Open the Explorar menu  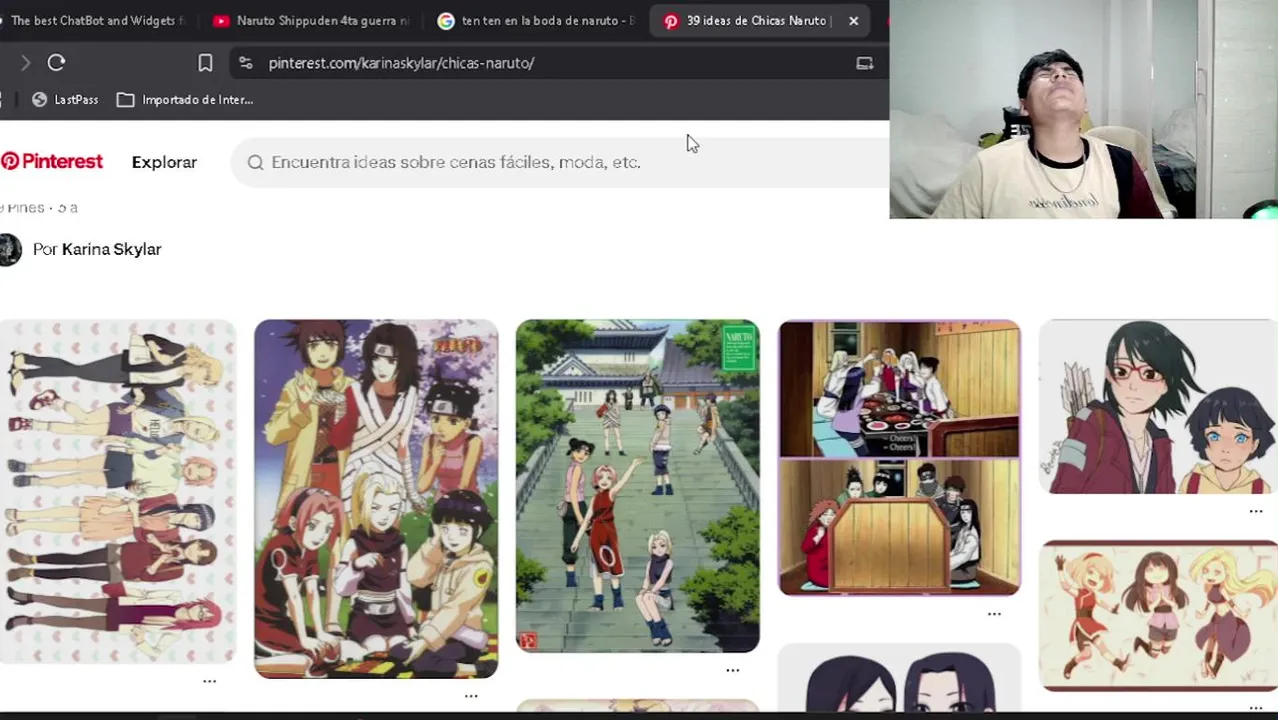(164, 162)
